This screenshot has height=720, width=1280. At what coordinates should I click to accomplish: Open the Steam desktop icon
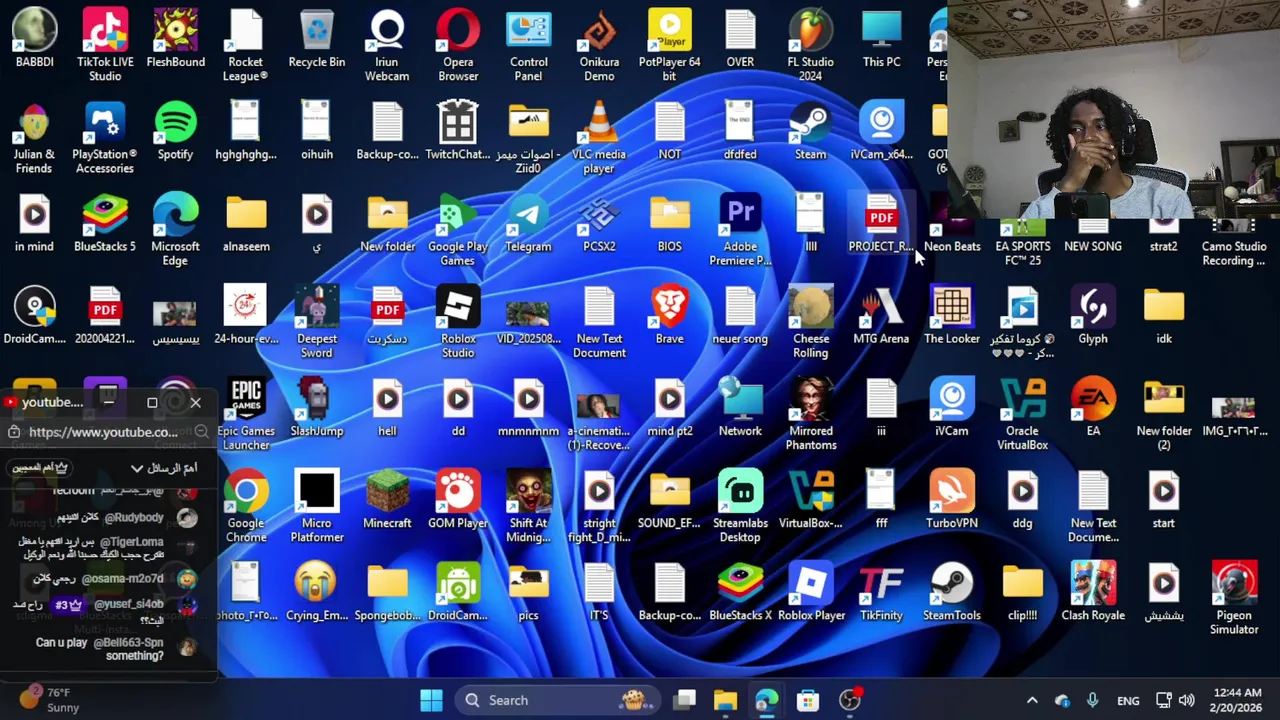[811, 132]
